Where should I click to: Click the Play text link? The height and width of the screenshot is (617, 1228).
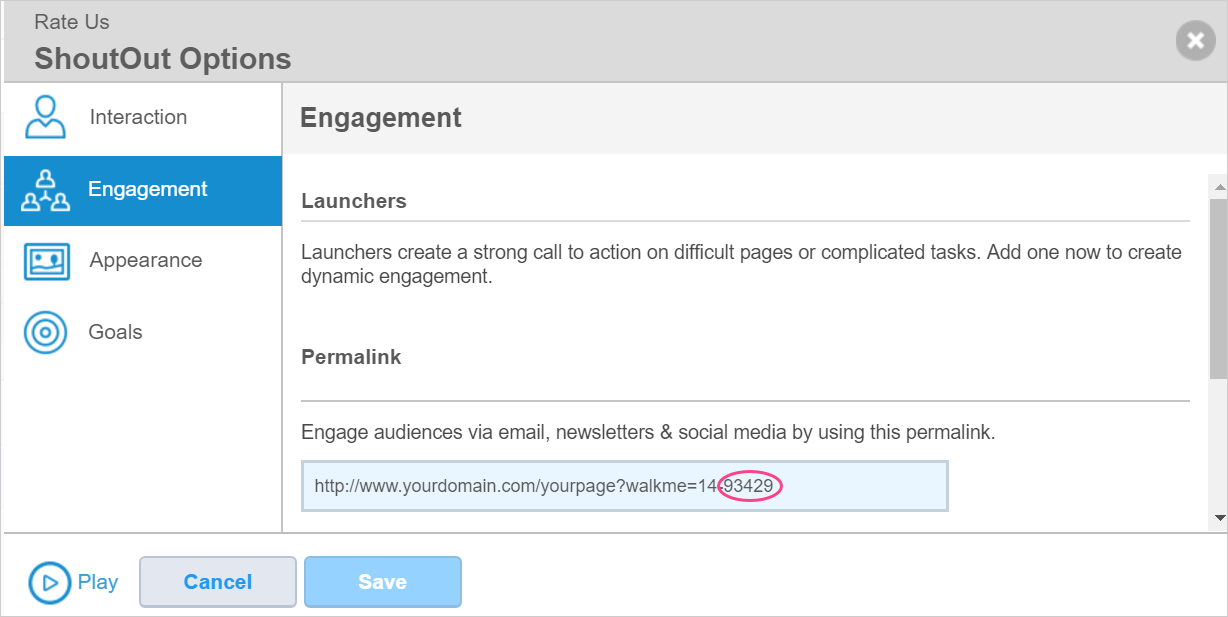click(98, 582)
